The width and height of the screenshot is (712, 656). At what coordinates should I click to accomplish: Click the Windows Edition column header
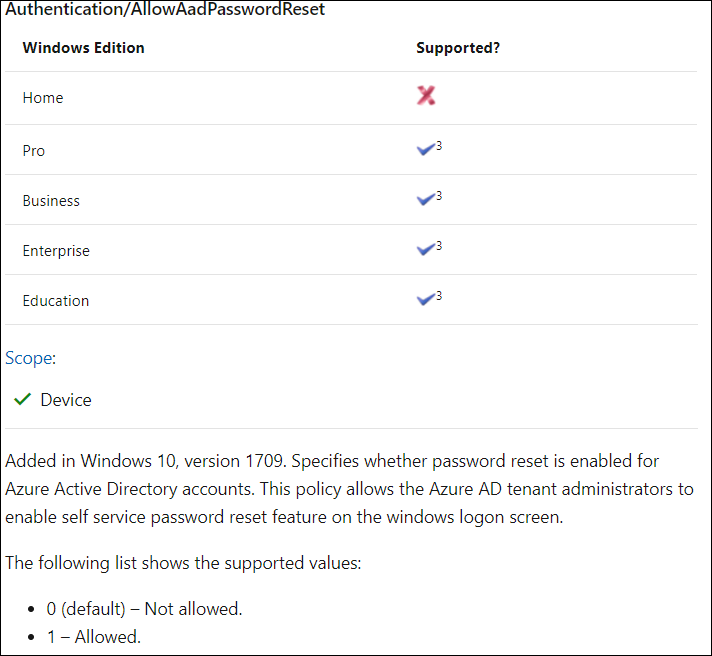tap(83, 48)
